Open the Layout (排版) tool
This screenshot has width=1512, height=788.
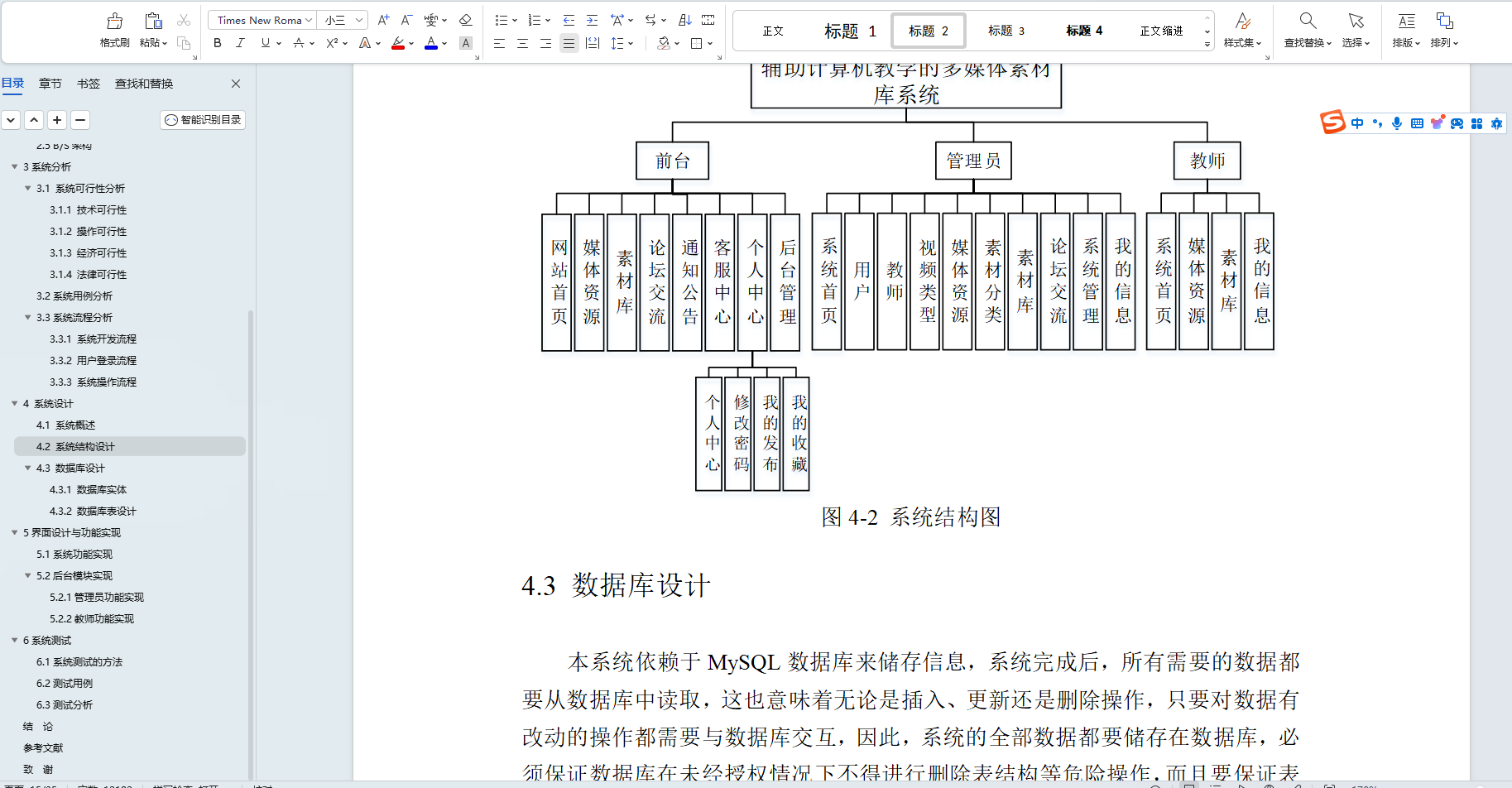pyautogui.click(x=1406, y=21)
